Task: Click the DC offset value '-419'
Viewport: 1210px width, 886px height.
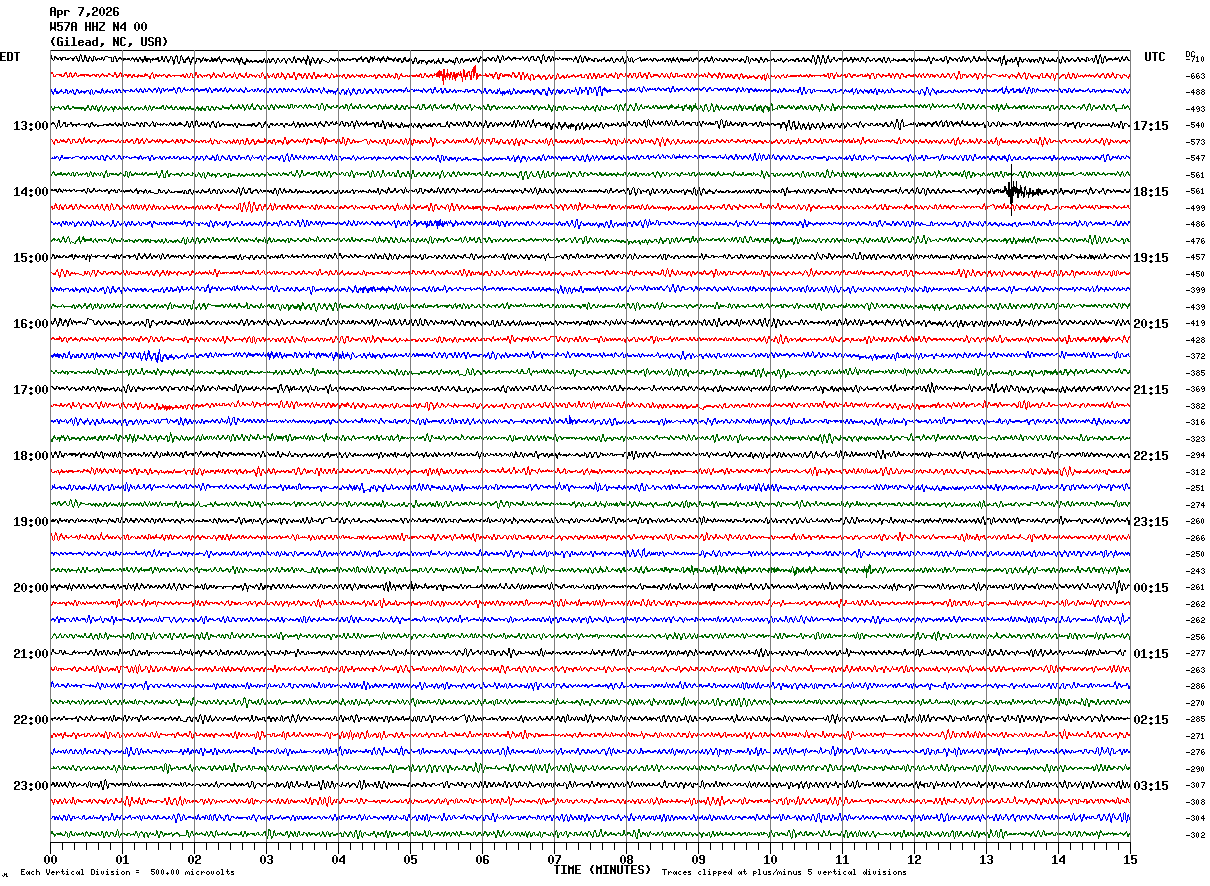Action: (1195, 323)
